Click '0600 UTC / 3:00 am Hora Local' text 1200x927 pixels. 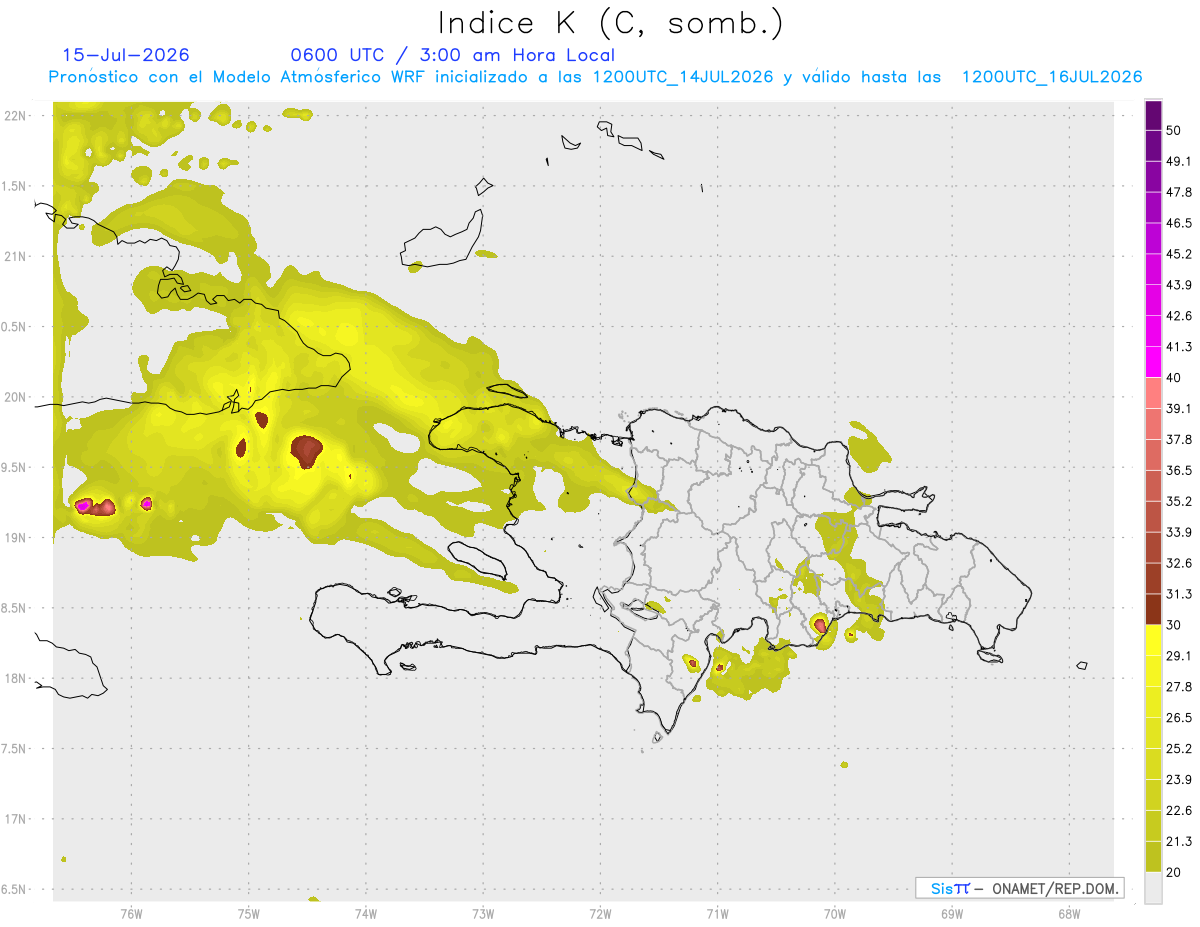[x=452, y=55]
